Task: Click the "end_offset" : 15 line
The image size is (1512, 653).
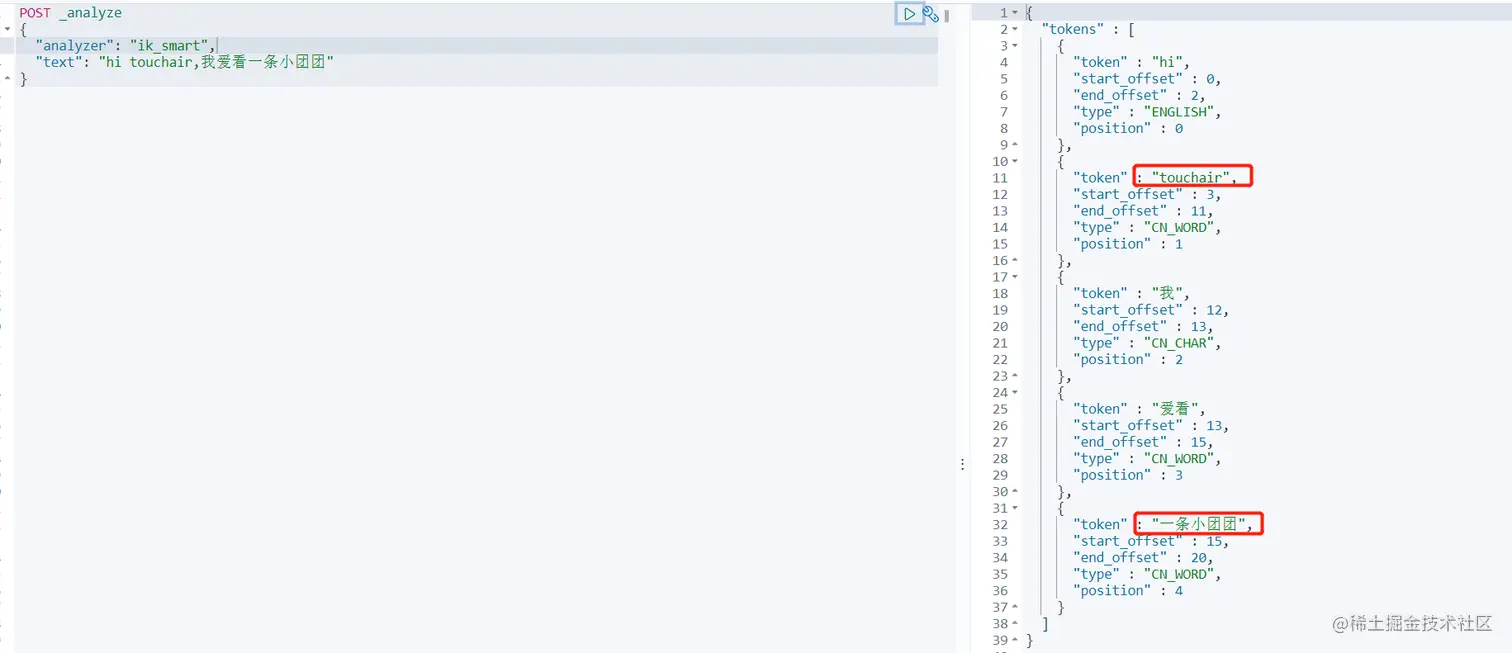Action: [x=1143, y=442]
